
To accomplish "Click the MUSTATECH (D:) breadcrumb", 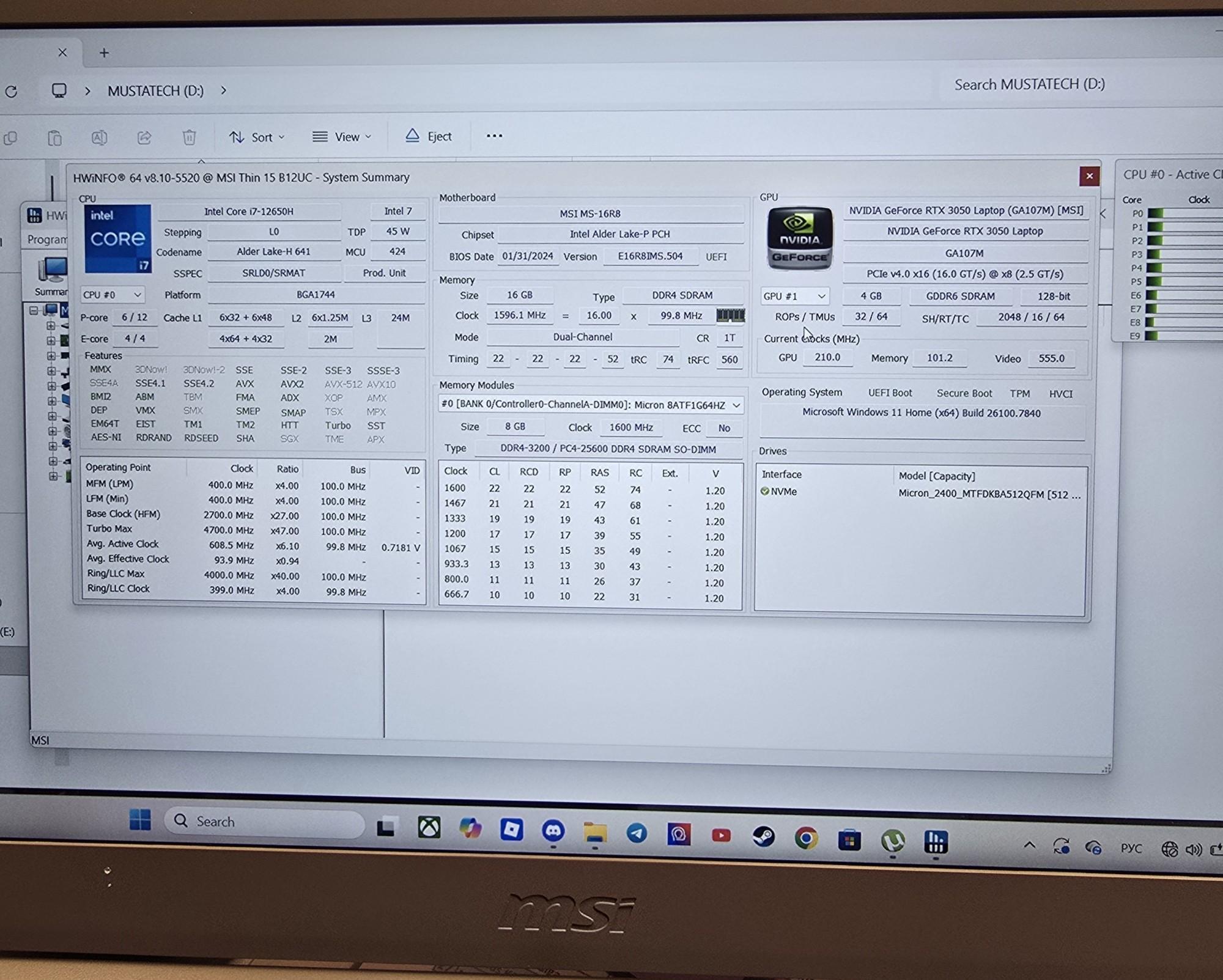I will (x=155, y=91).
